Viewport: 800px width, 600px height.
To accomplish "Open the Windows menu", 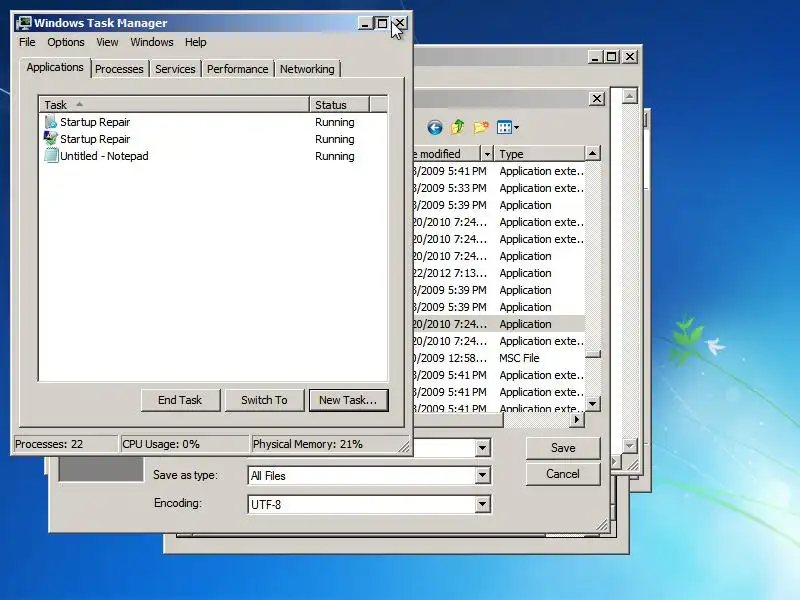I will [x=152, y=42].
